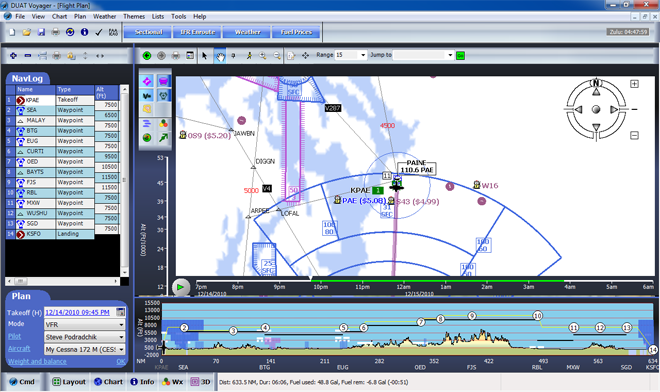Click the Weight and balance link
660x392 pixels.
point(37,361)
